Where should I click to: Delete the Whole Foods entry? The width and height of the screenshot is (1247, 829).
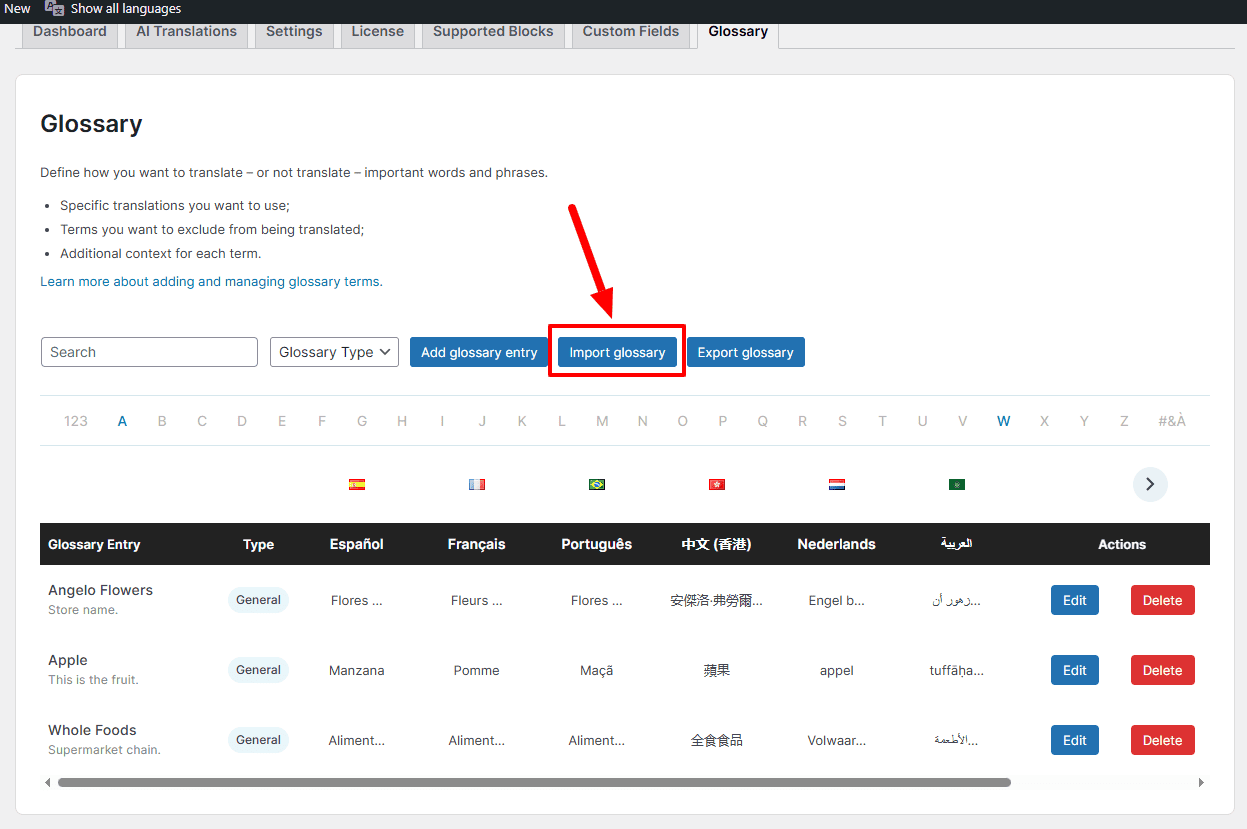(x=1162, y=740)
